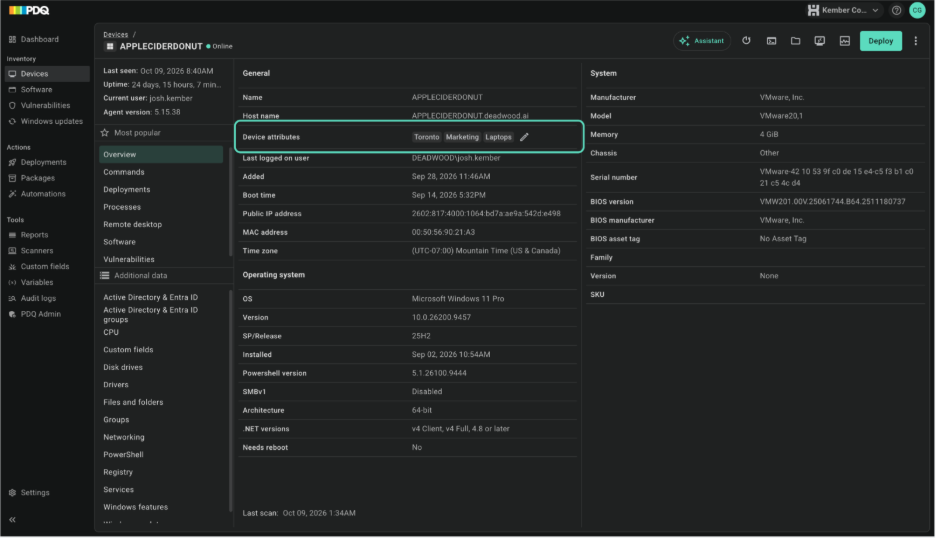Click the Scanners icon in sidebar
The width and height of the screenshot is (936, 538).
[x=12, y=251]
